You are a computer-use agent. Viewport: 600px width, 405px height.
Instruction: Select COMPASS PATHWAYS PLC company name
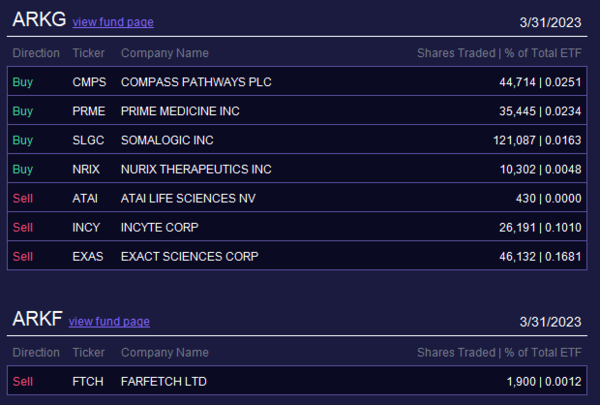tap(196, 82)
